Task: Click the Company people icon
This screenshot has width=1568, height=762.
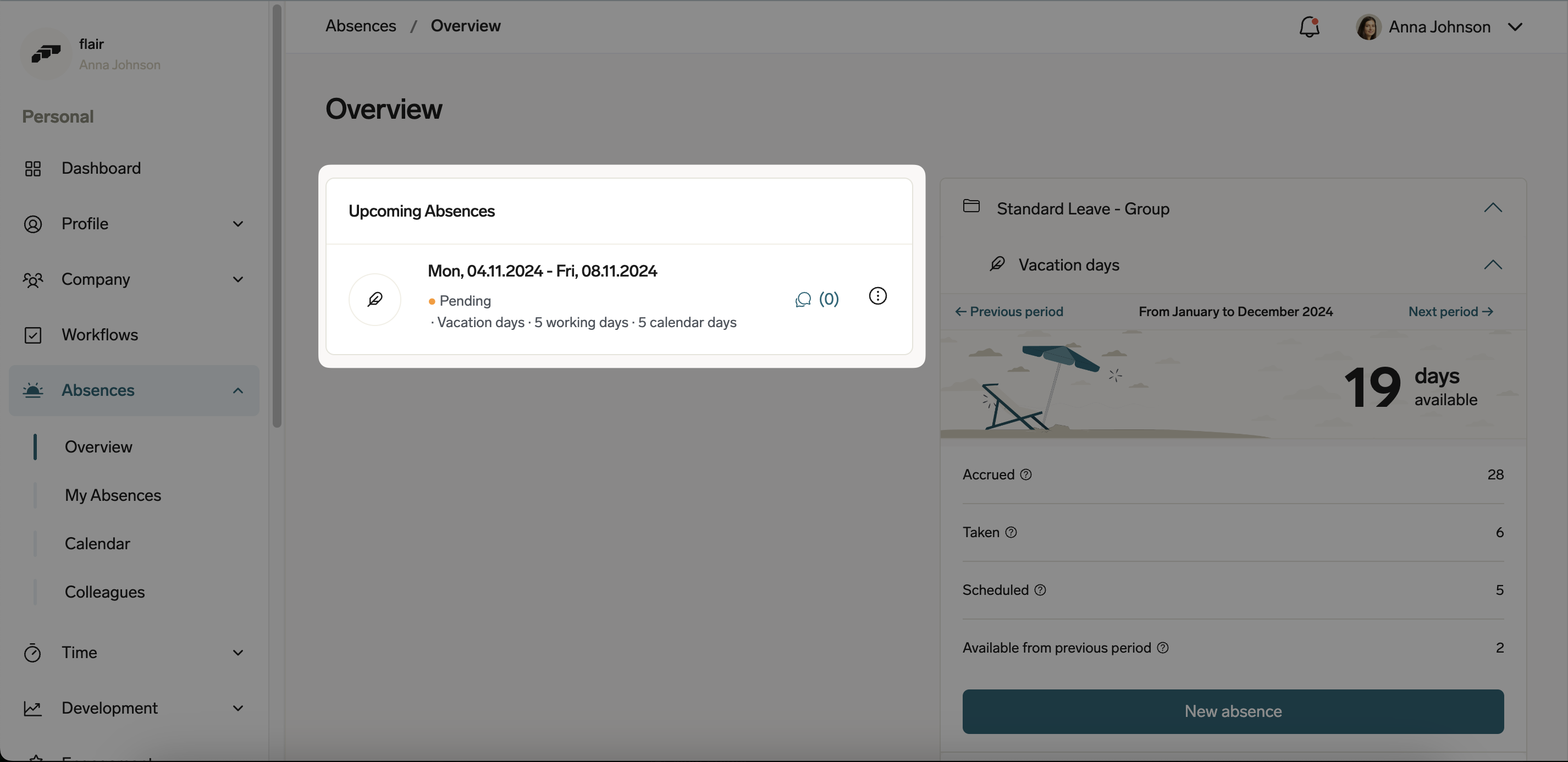Action: click(x=34, y=279)
